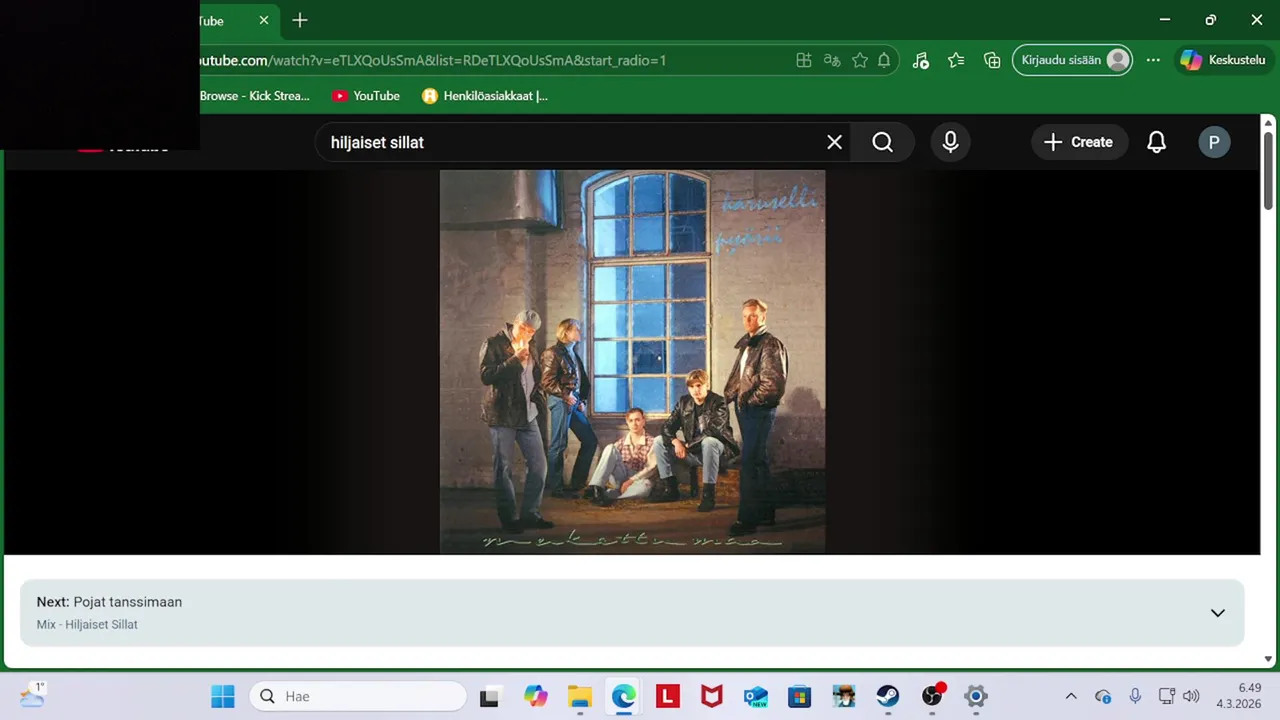Image resolution: width=1280 pixels, height=720 pixels.
Task: Open Steam from the taskbar
Action: (888, 696)
